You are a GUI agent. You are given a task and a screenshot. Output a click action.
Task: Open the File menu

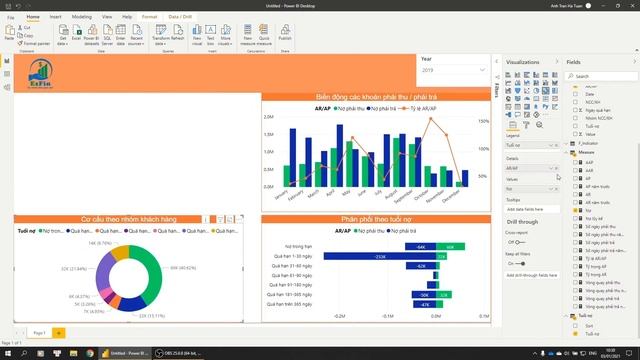11,17
